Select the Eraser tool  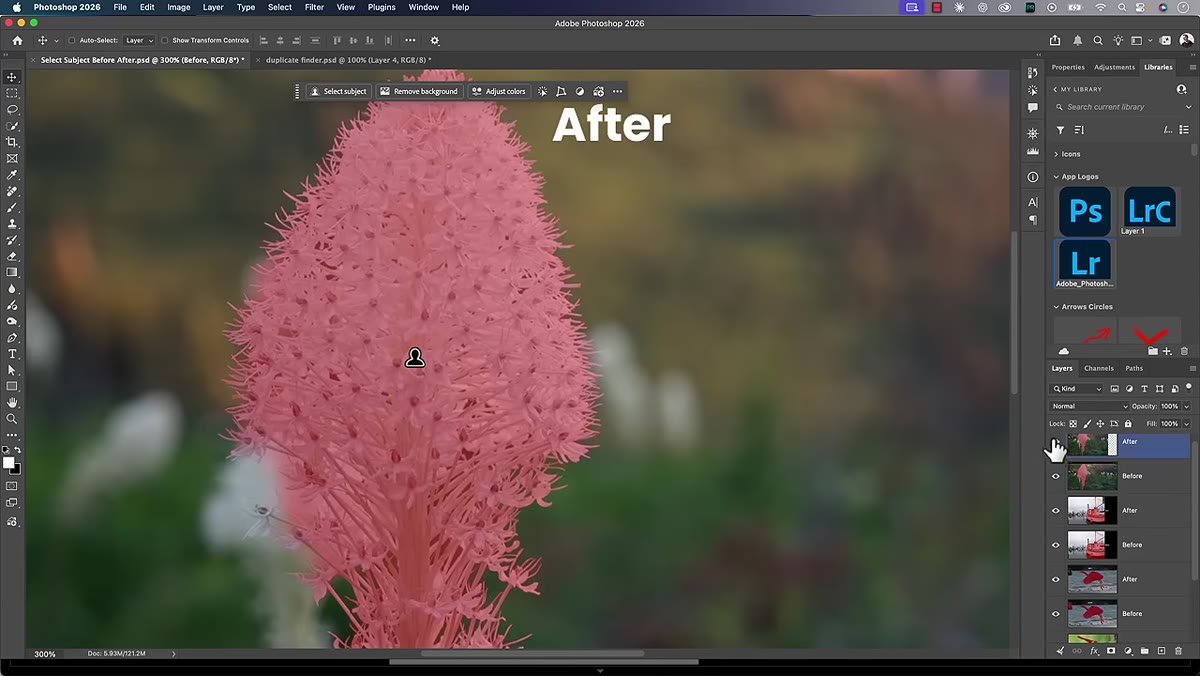(x=12, y=256)
